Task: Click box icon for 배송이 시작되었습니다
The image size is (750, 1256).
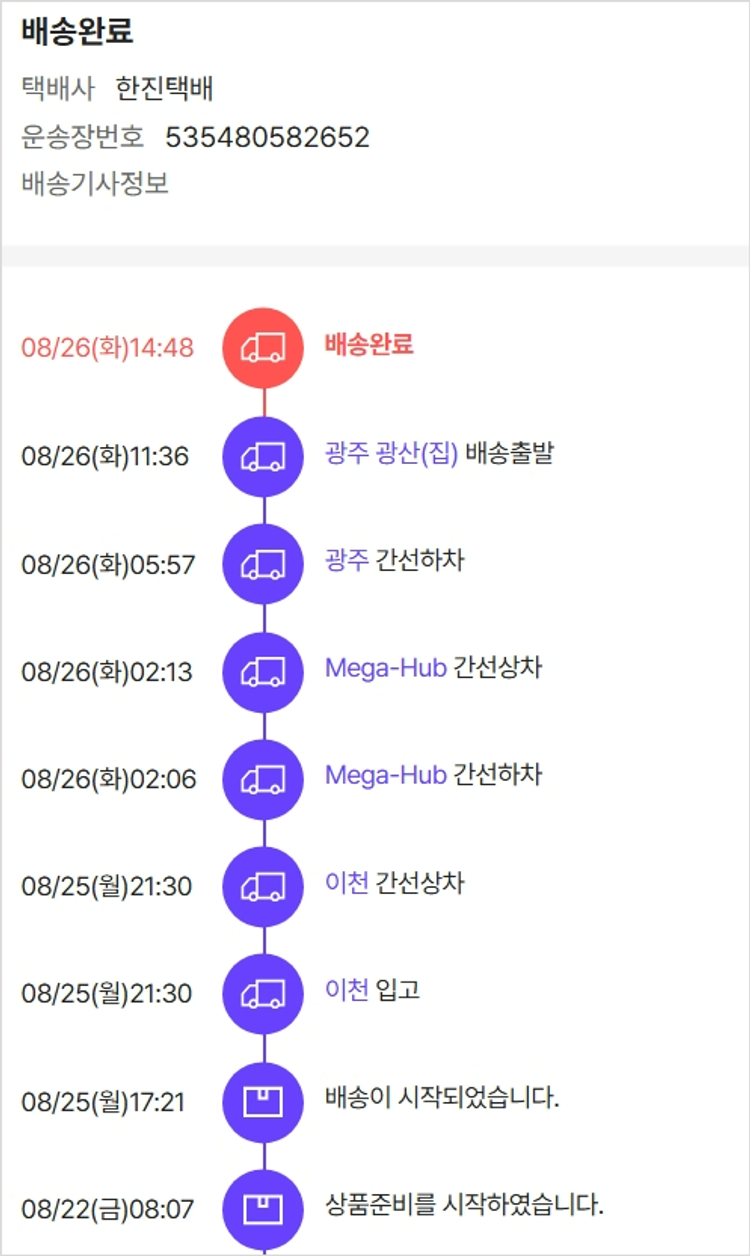Action: coord(263,1101)
